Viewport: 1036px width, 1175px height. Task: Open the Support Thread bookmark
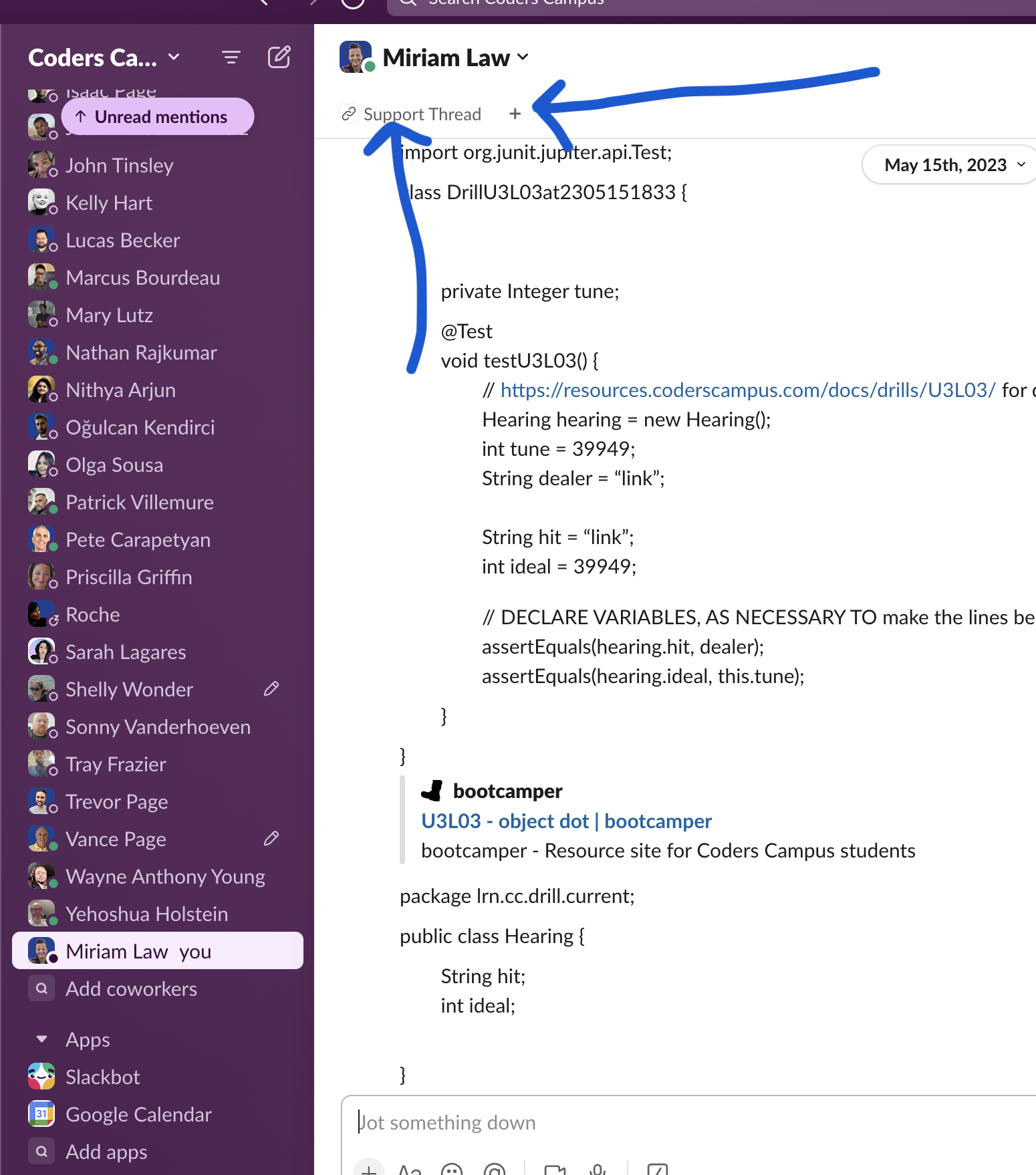click(412, 114)
